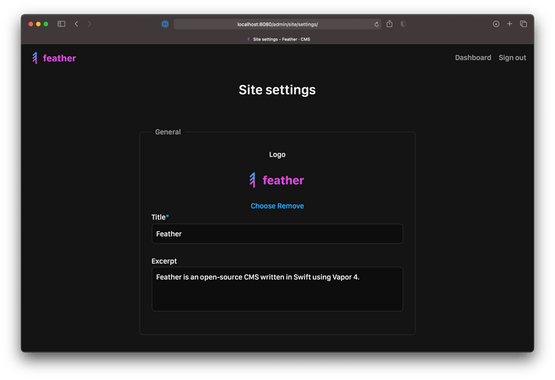Reload the page with the refresh icon

pyautogui.click(x=376, y=24)
